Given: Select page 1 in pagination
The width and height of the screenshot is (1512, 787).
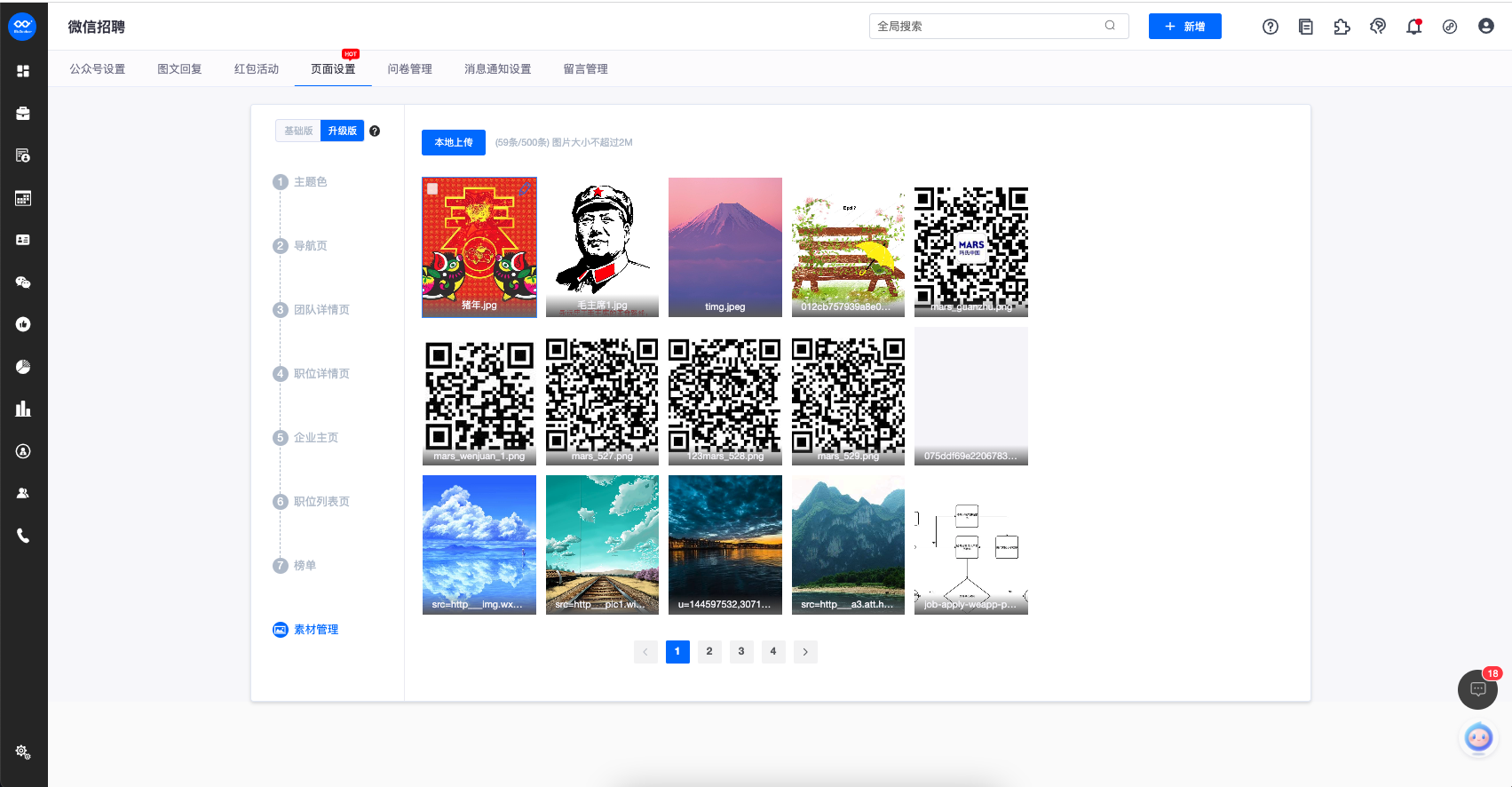Looking at the screenshot, I should (677, 652).
